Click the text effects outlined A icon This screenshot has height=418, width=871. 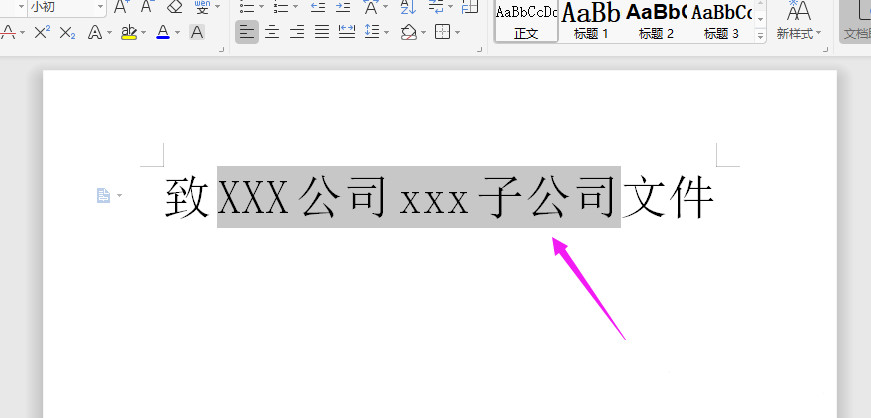(x=95, y=32)
